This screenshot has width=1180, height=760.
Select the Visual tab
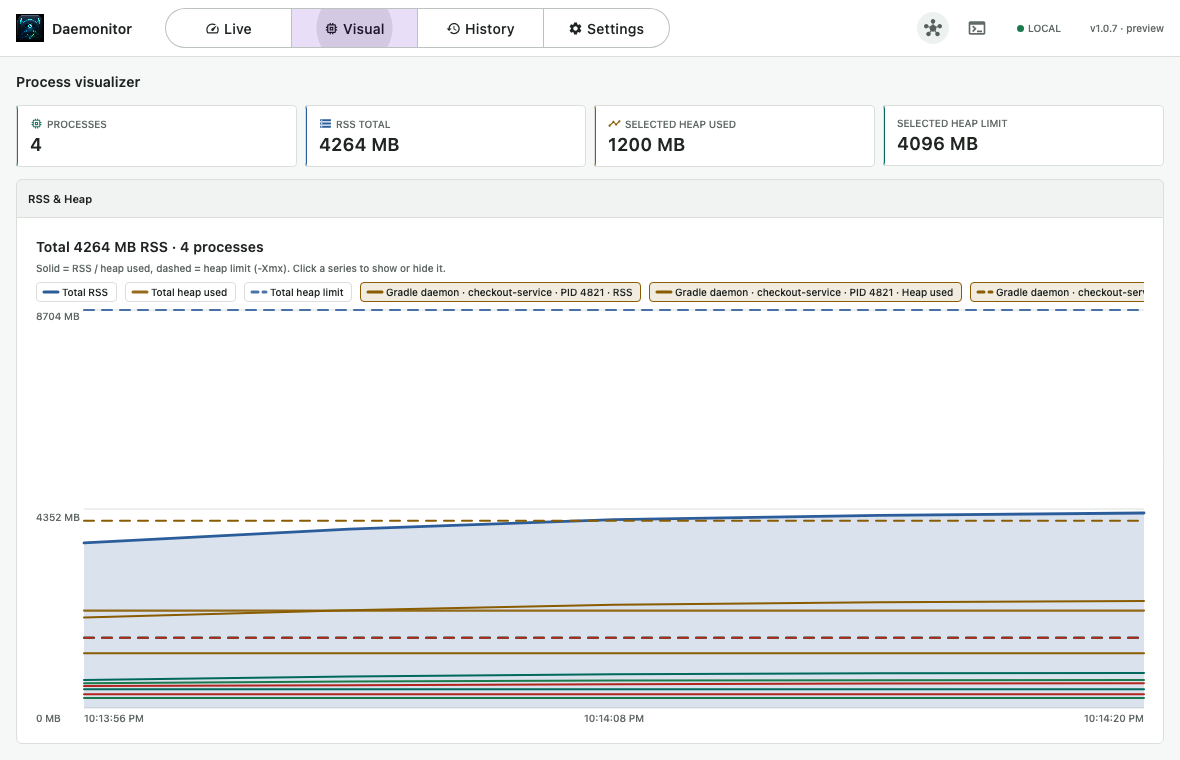point(354,29)
